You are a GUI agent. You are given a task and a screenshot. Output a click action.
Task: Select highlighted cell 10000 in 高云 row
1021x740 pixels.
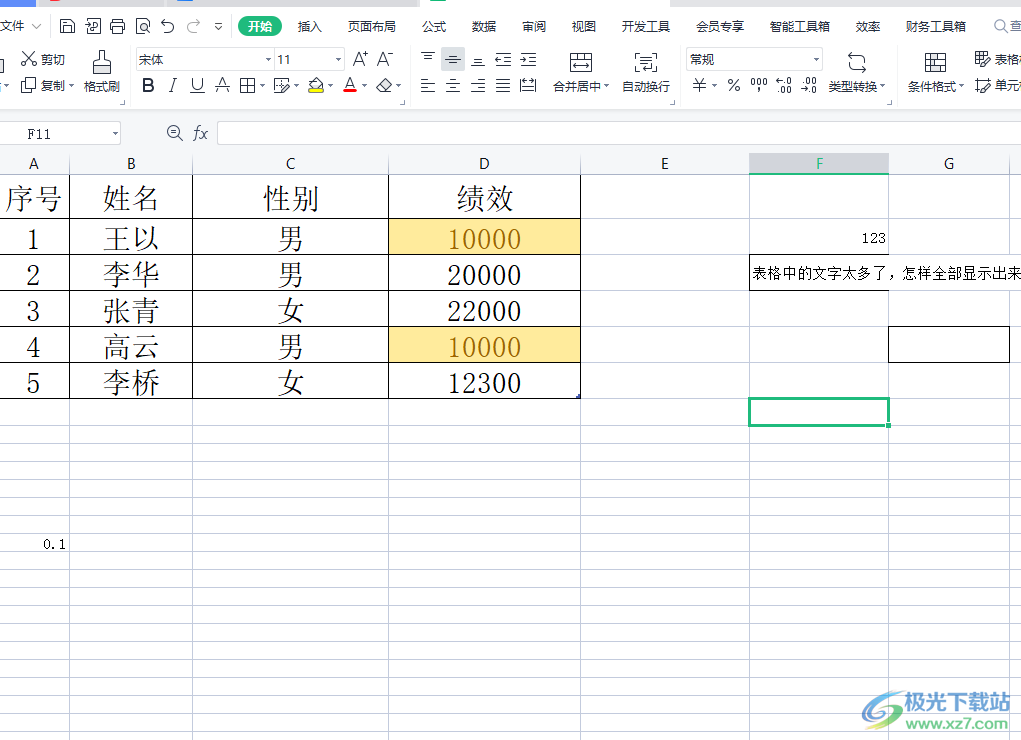point(484,345)
